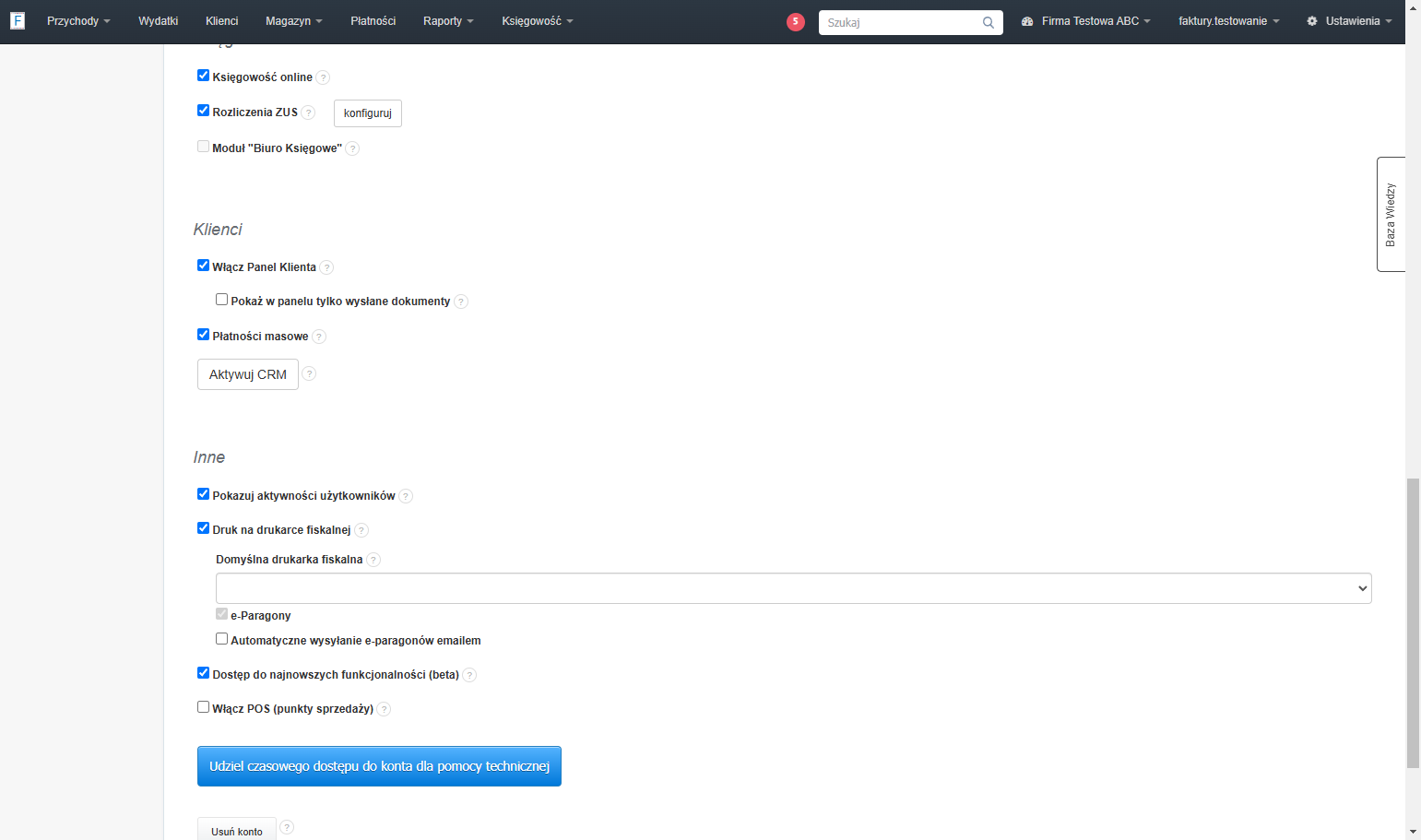This screenshot has height=840, width=1421.
Task: Open help icon next to Usuń konto
Action: pos(287,827)
